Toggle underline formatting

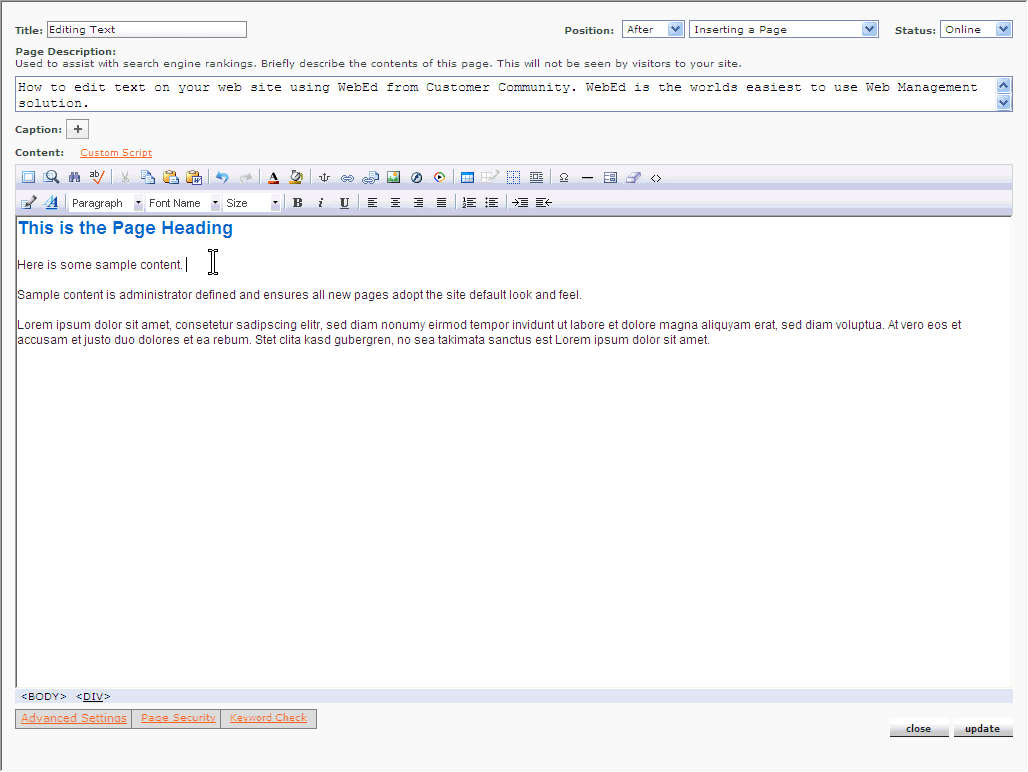[x=344, y=203]
